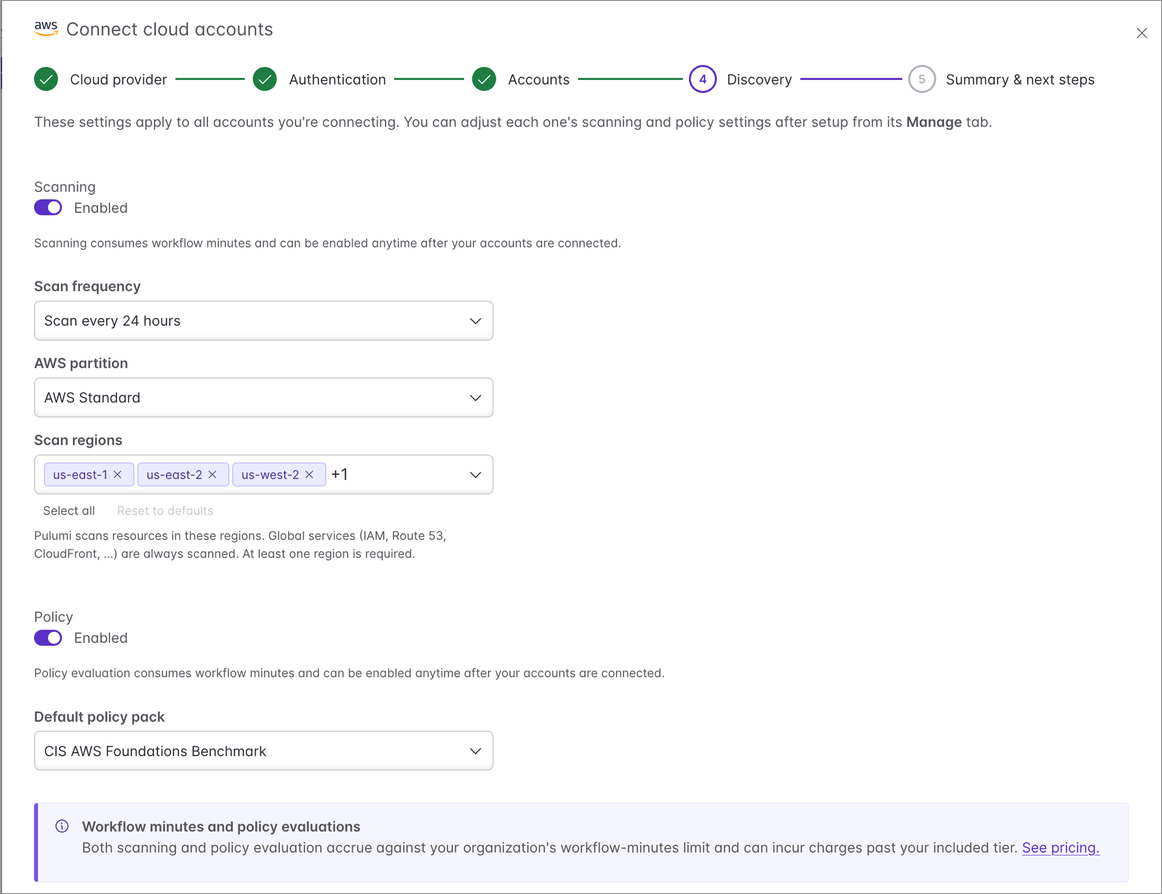Close the Connect cloud accounts dialog
The width and height of the screenshot is (1162, 894).
click(1141, 33)
